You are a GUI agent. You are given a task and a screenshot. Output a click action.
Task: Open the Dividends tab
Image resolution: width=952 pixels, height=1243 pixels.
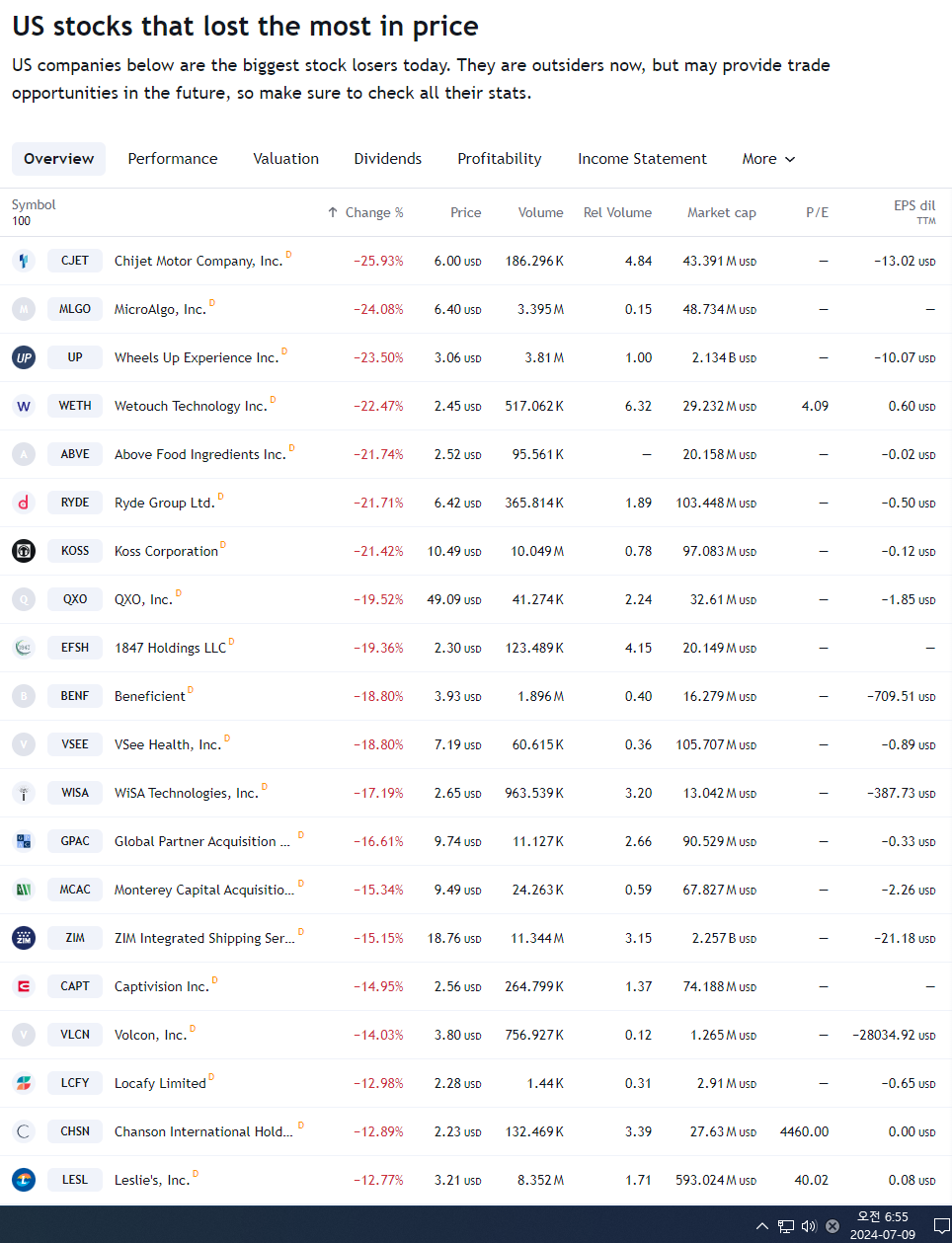(x=388, y=159)
